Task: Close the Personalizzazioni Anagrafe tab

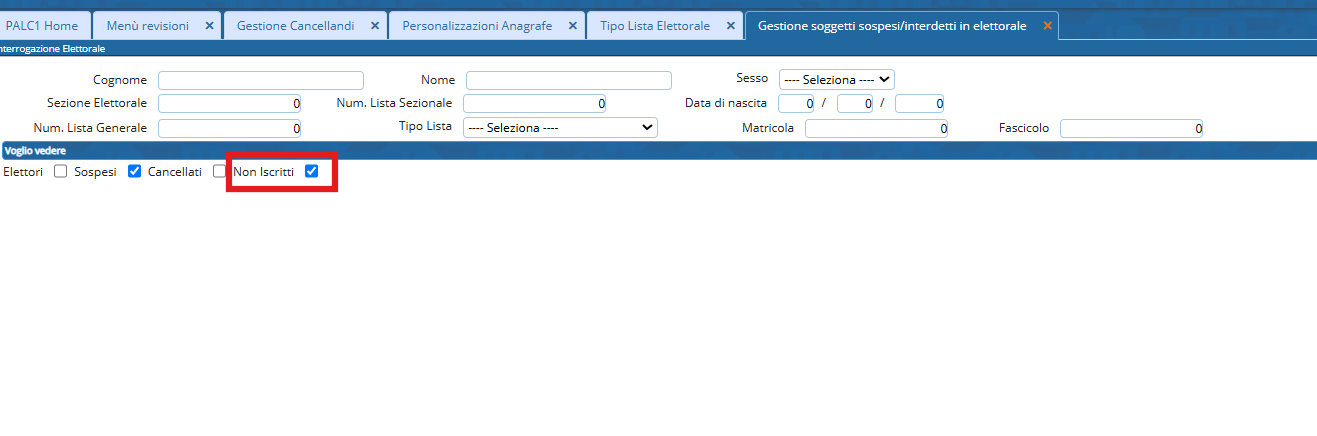Action: (571, 26)
